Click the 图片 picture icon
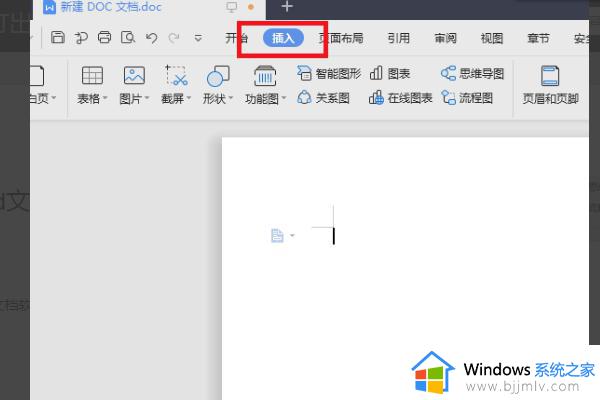Image resolution: width=600 pixels, height=400 pixels. click(x=134, y=75)
